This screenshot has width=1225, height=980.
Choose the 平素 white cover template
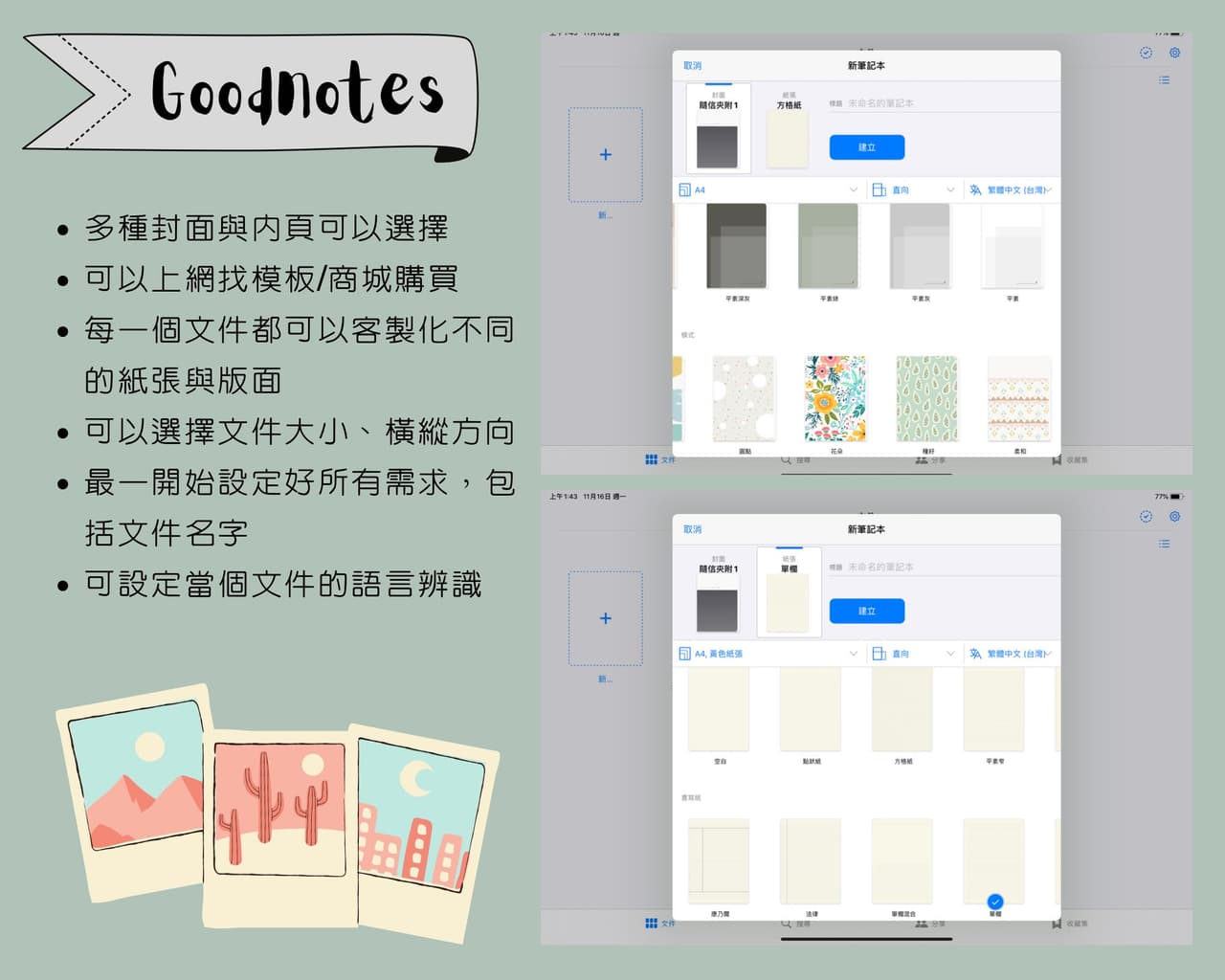(x=1013, y=246)
